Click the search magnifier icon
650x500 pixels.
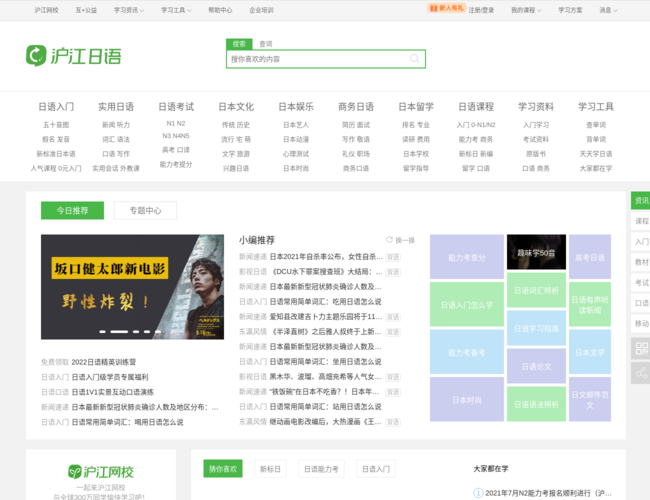[x=414, y=59]
